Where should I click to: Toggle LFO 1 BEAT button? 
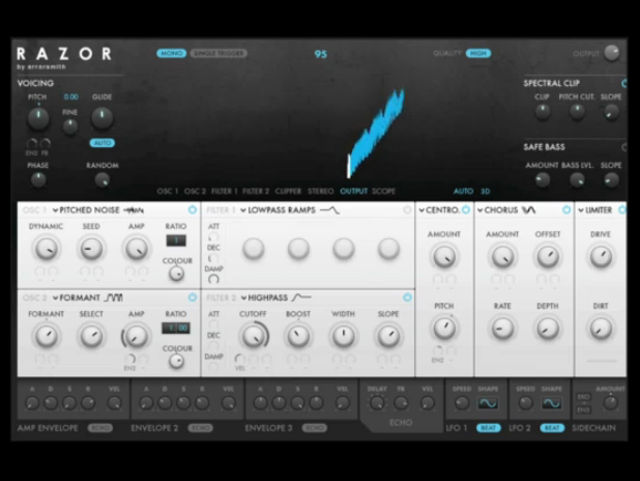click(x=488, y=428)
